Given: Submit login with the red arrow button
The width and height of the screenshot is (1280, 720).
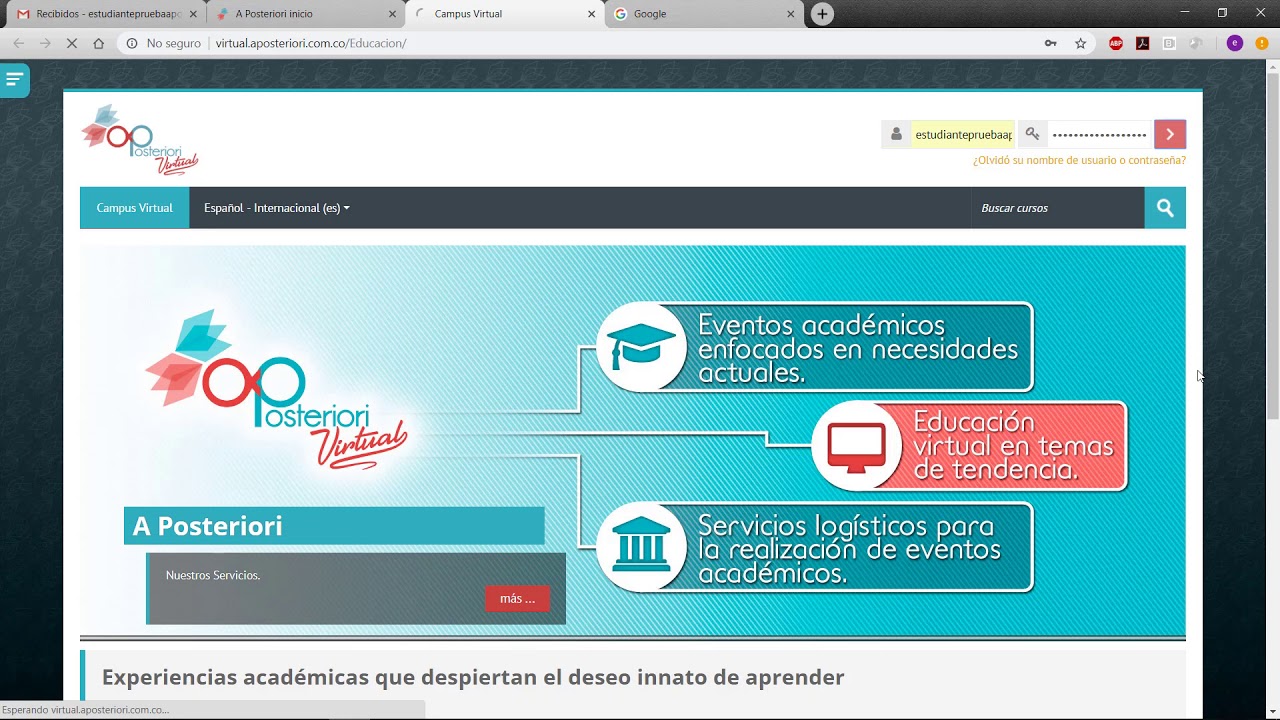Looking at the screenshot, I should (x=1170, y=134).
